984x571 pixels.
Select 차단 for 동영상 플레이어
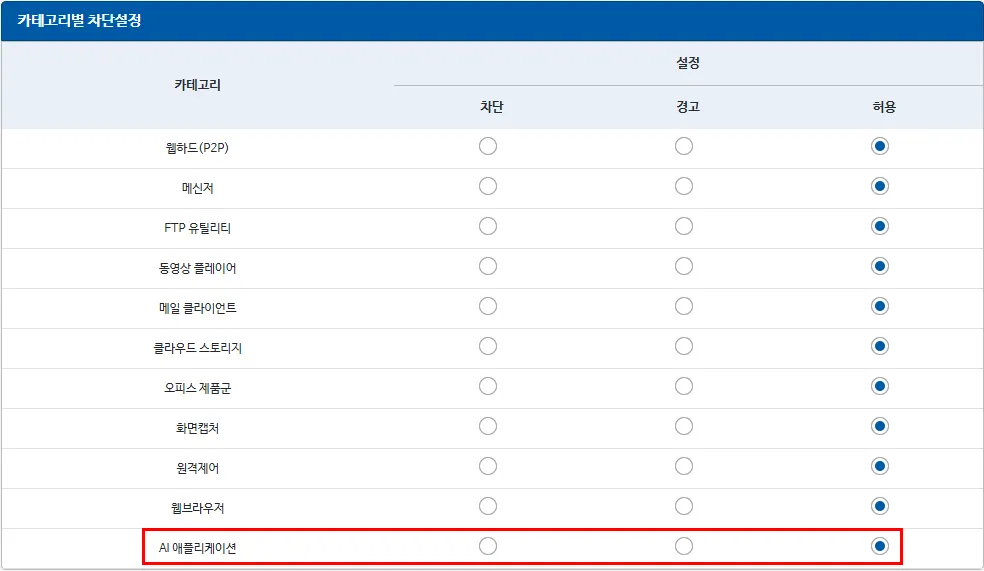click(x=488, y=266)
